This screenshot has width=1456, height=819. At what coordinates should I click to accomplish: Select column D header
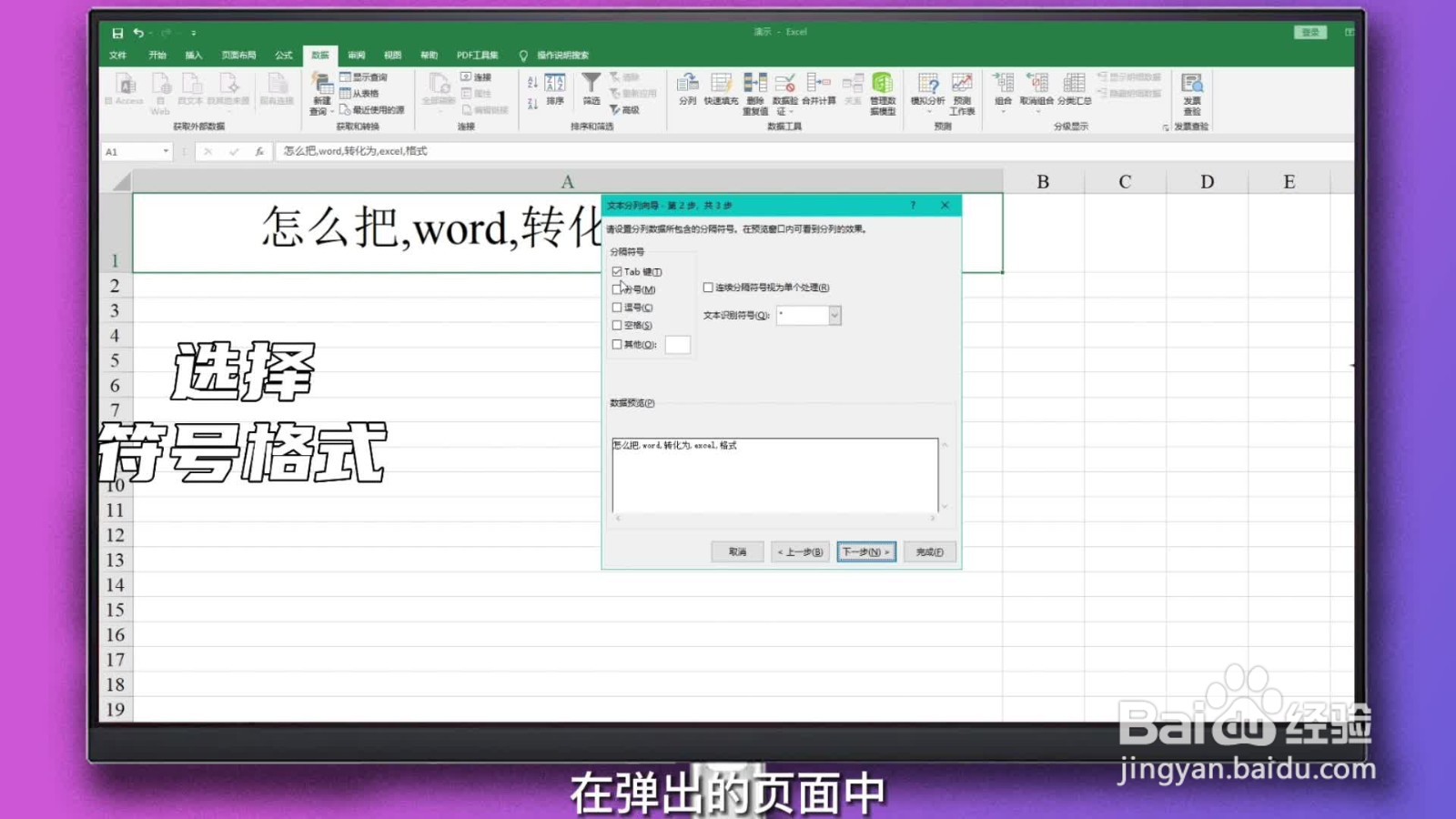(1207, 182)
